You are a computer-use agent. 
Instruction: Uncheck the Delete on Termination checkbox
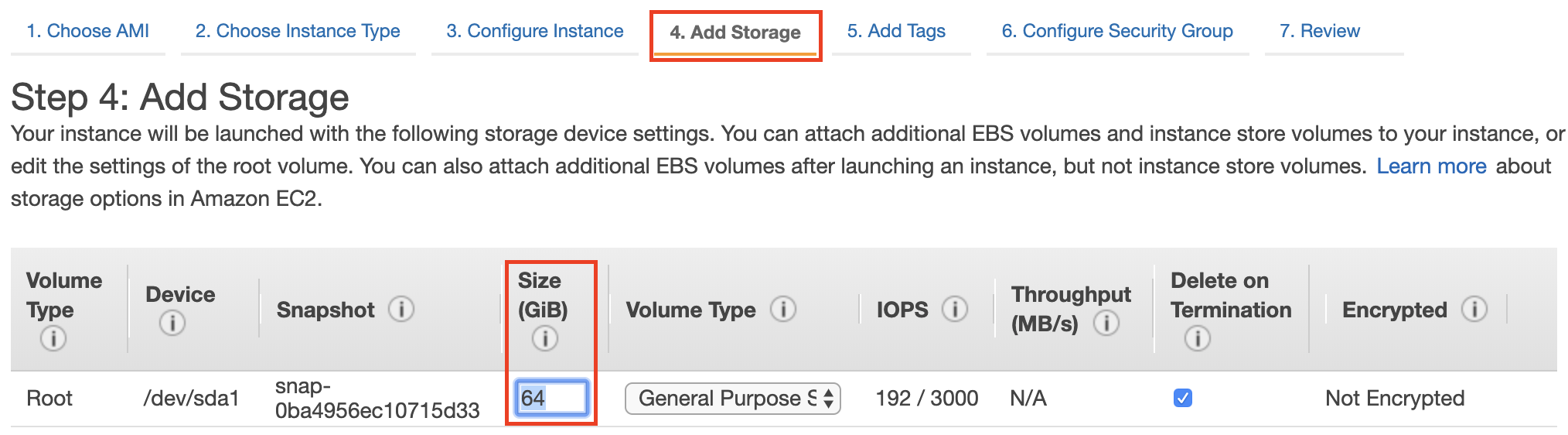1182,398
